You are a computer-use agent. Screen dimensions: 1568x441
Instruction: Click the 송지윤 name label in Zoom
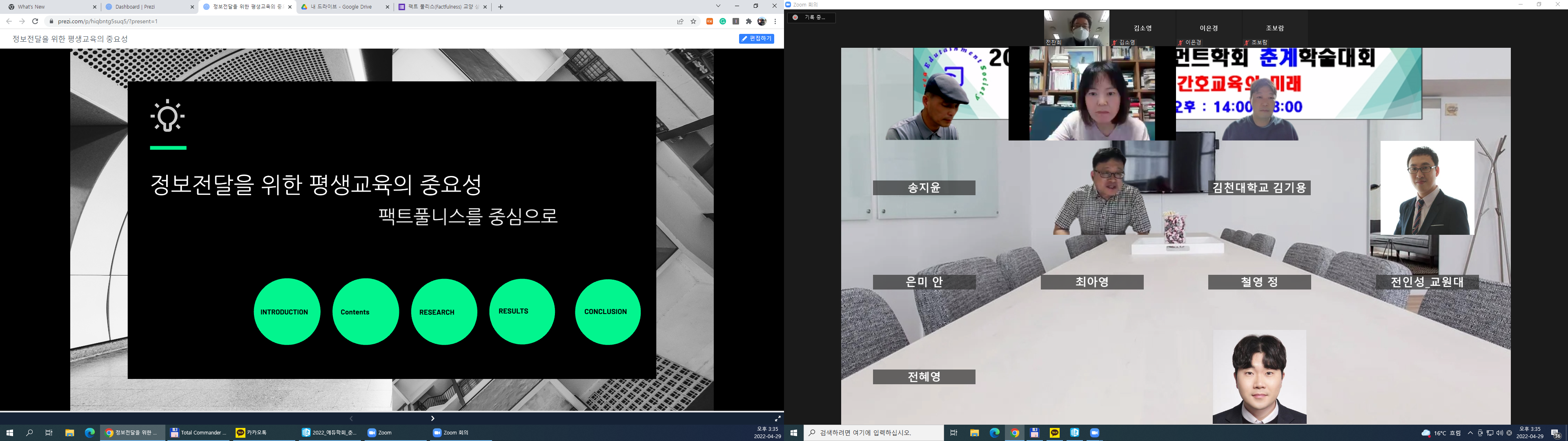pos(924,187)
